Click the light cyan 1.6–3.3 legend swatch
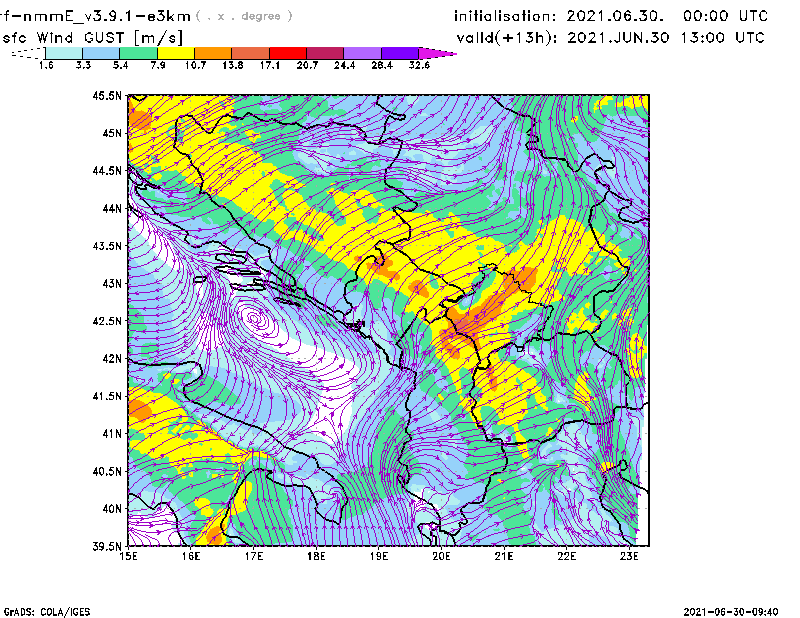The image size is (800, 618). coord(64,53)
